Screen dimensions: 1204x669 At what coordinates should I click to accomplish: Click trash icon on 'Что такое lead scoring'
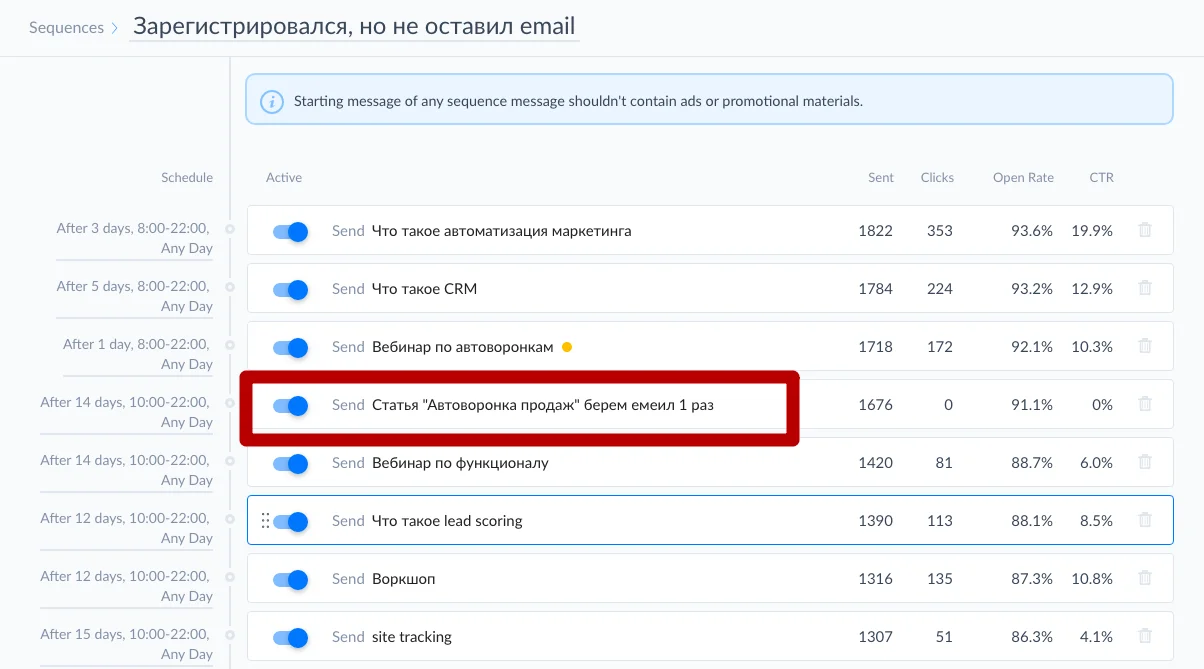(1145, 521)
